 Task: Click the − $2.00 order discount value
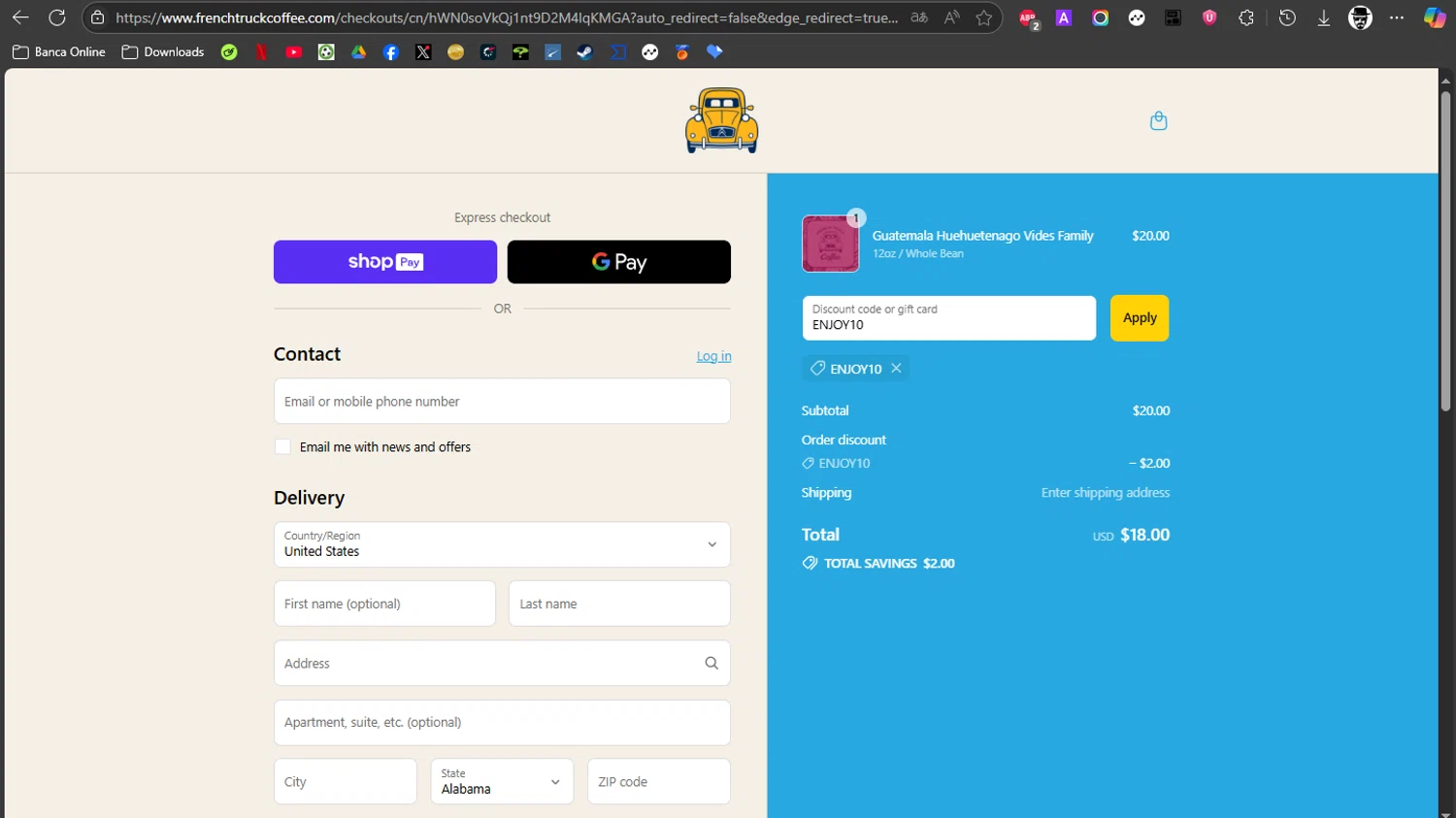click(1149, 463)
